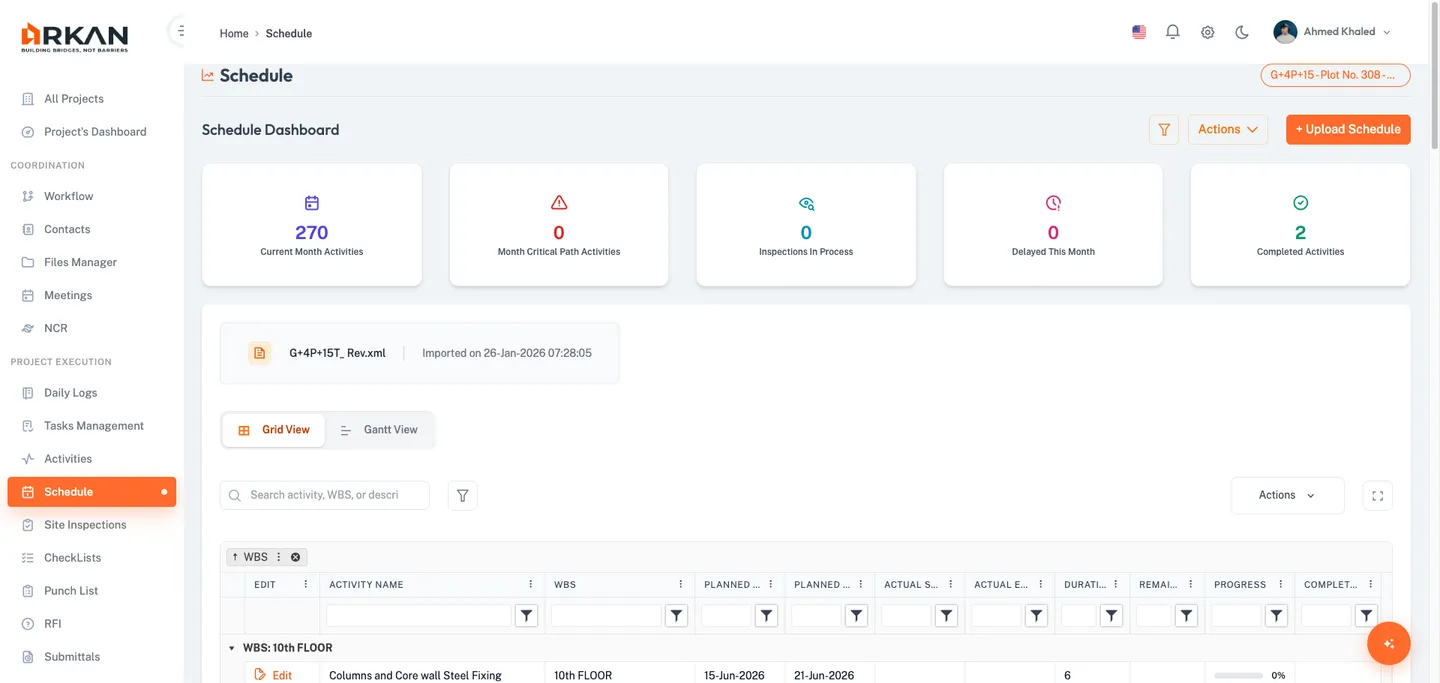Click the progress bar showing 0%
The height and width of the screenshot is (683, 1440).
point(1237,675)
